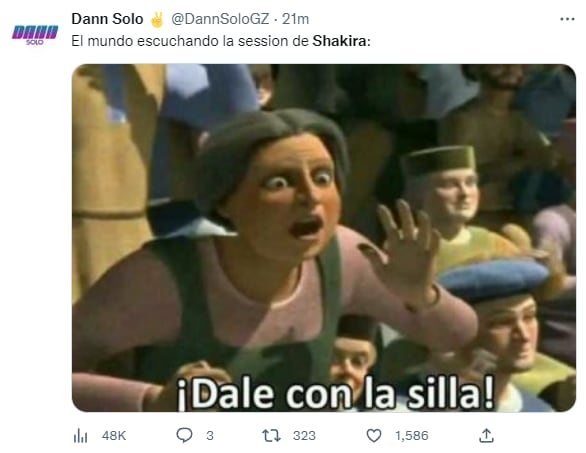Open the three-dot more options menu
Image resolution: width=586 pixels, height=453 pixels.
pos(567,19)
